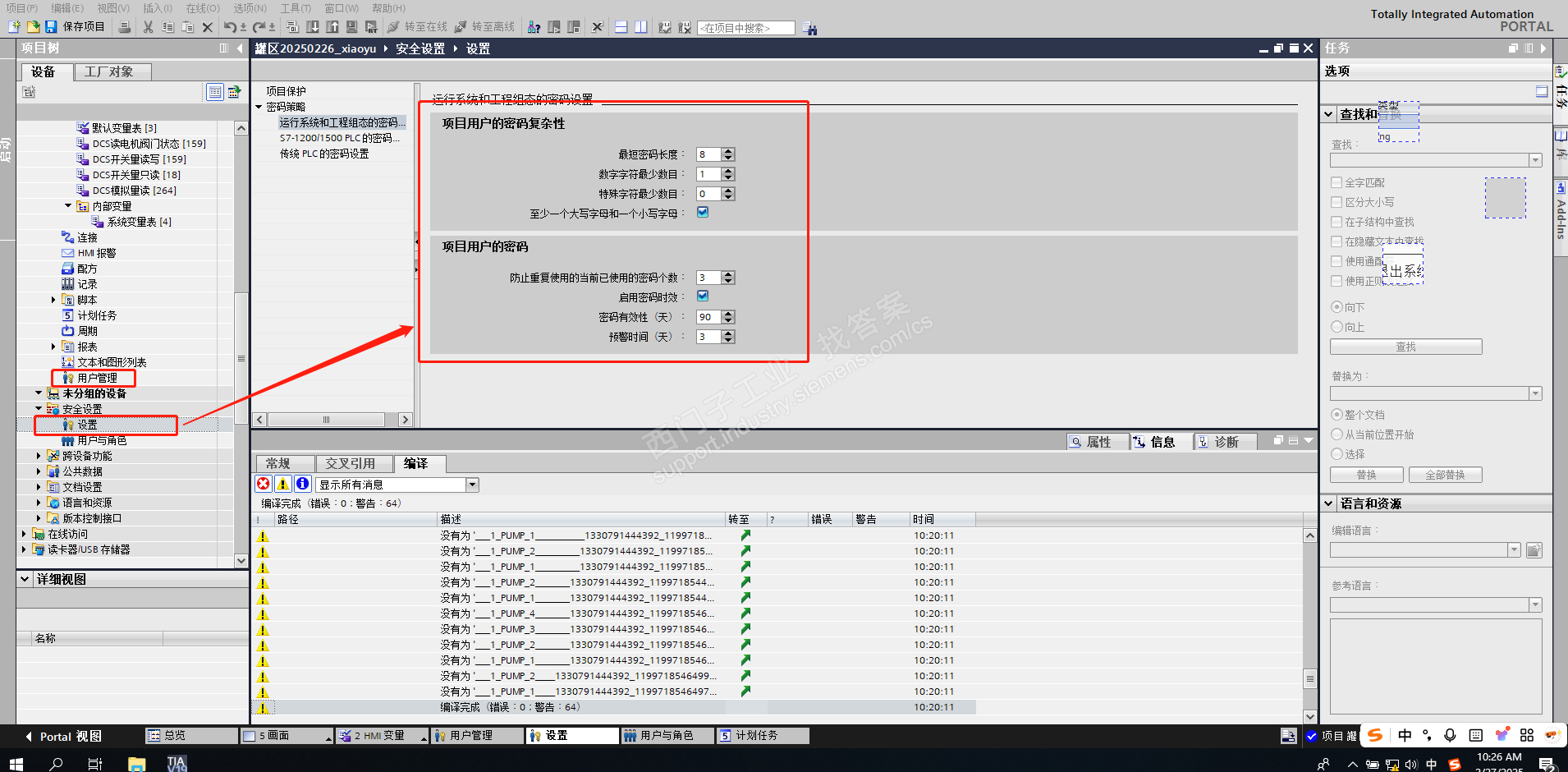Click go-to arrow for first PUMP_1 warning
Screen dimensions: 1568x772
click(x=745, y=535)
